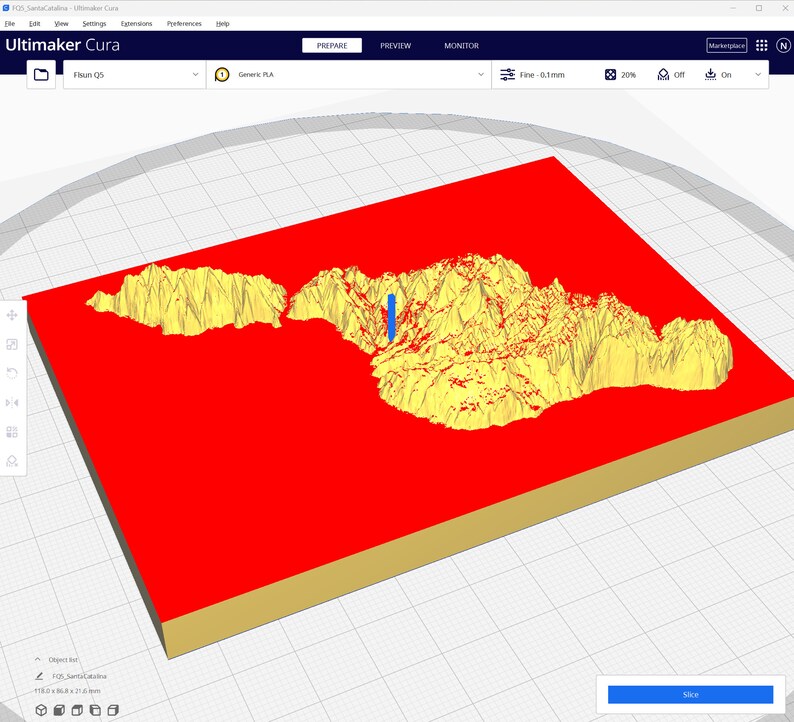Expand the Generic PLA material dropdown
Image resolution: width=794 pixels, height=722 pixels.
tap(481, 74)
